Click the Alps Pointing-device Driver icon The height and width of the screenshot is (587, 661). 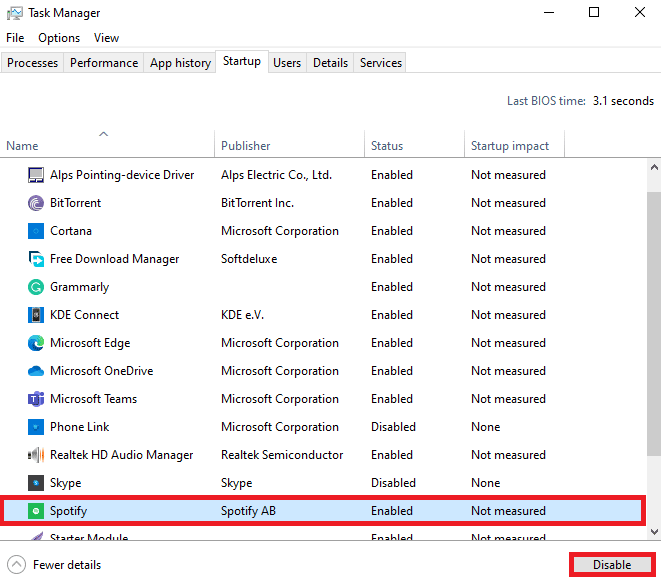36,175
